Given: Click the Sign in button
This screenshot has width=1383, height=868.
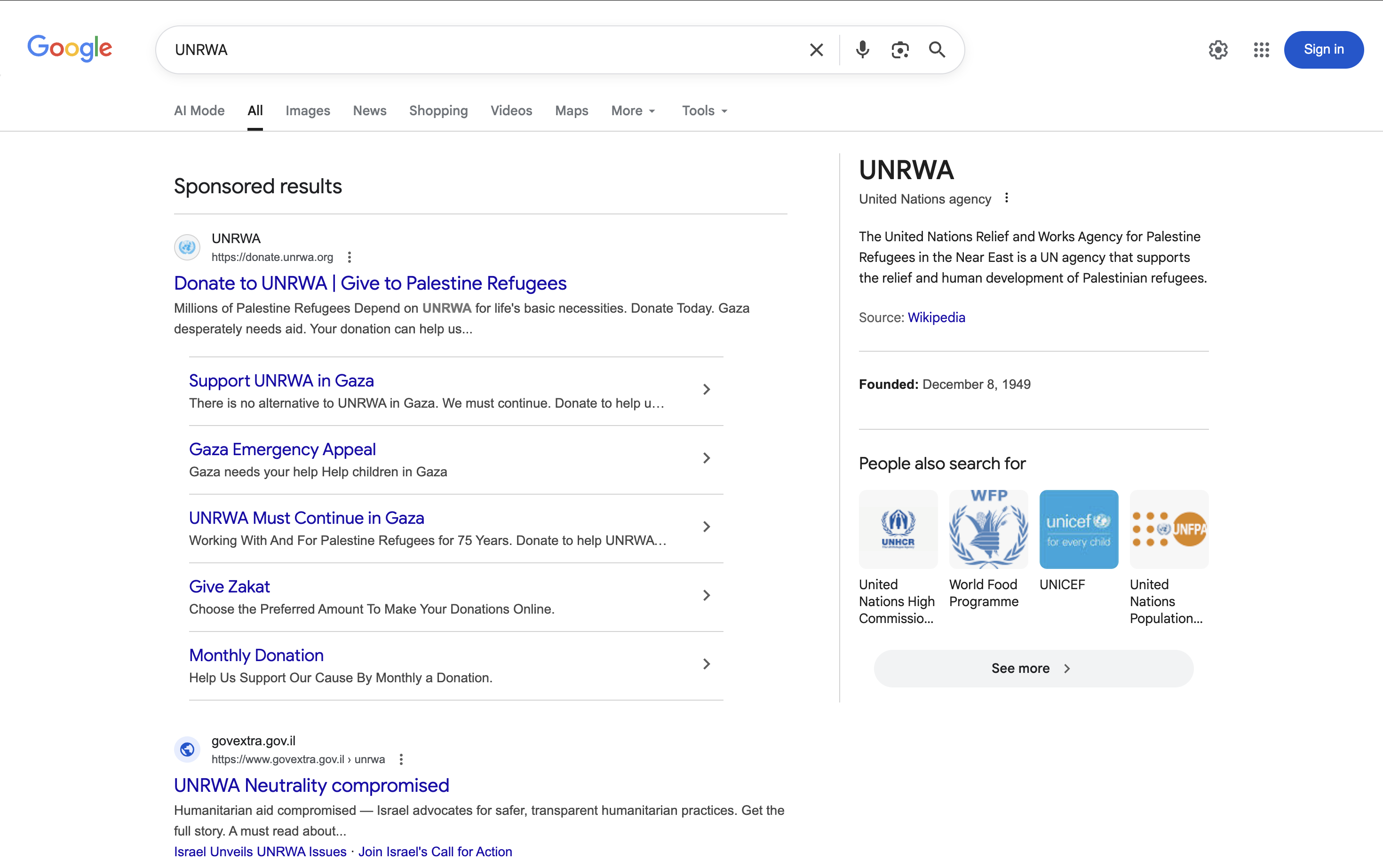Looking at the screenshot, I should point(1324,49).
